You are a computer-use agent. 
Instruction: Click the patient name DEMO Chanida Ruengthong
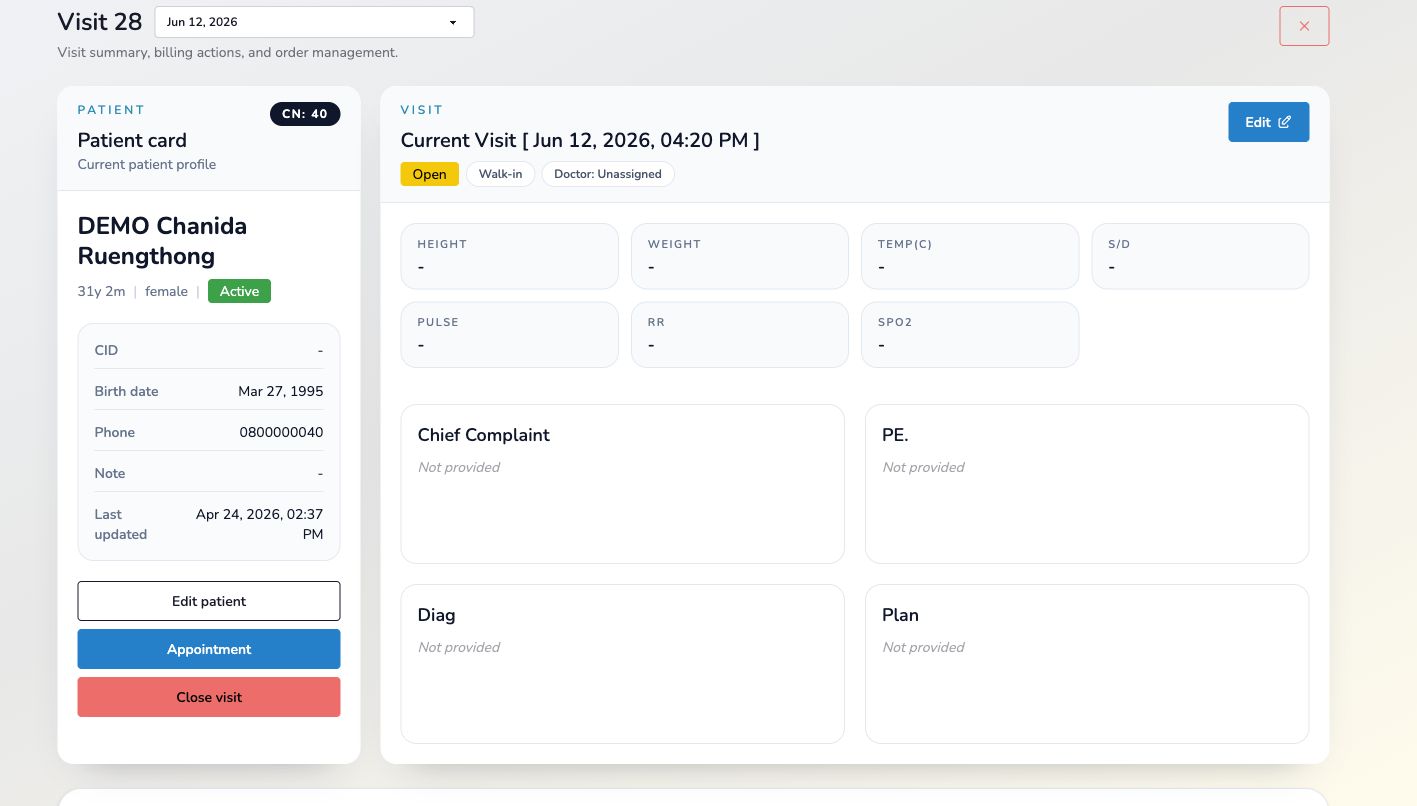click(x=162, y=241)
